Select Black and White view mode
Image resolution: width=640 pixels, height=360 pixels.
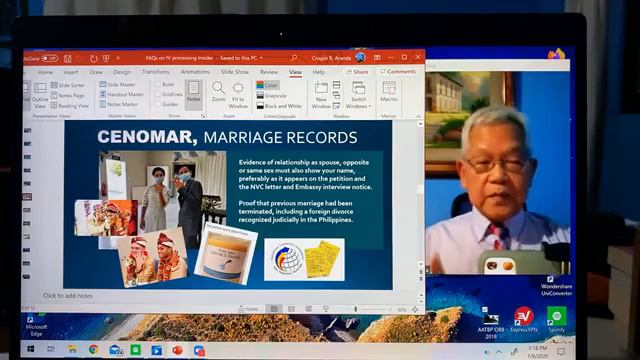coord(279,106)
